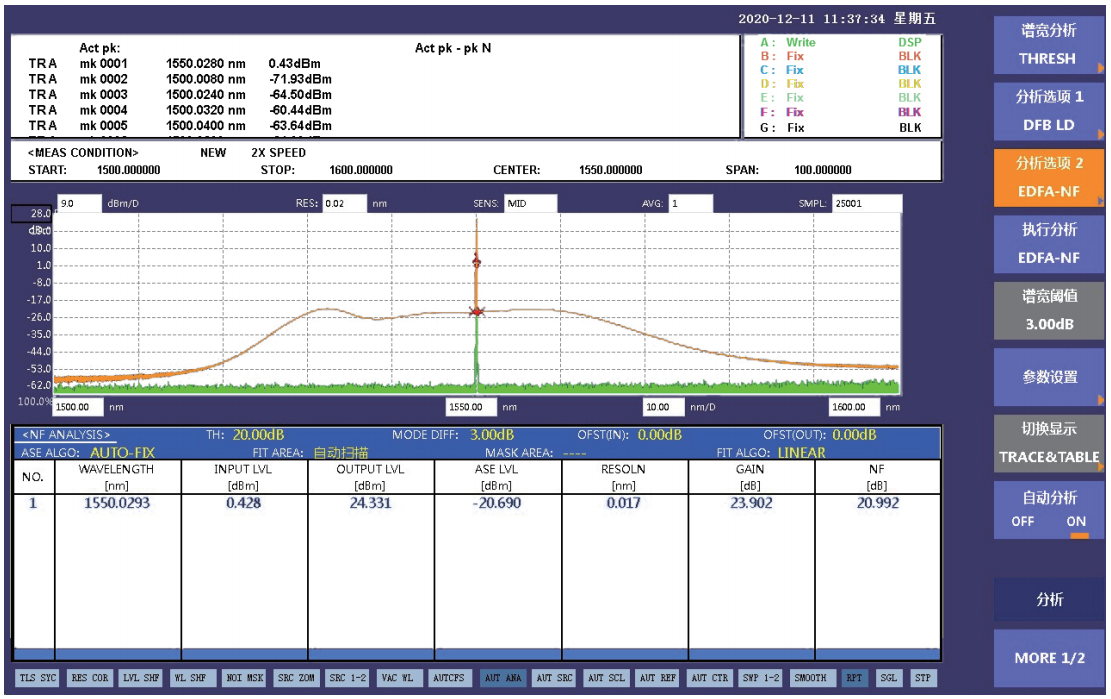Click the NF cell 20.992
Screen dimensions: 1111x699
[x=878, y=504]
